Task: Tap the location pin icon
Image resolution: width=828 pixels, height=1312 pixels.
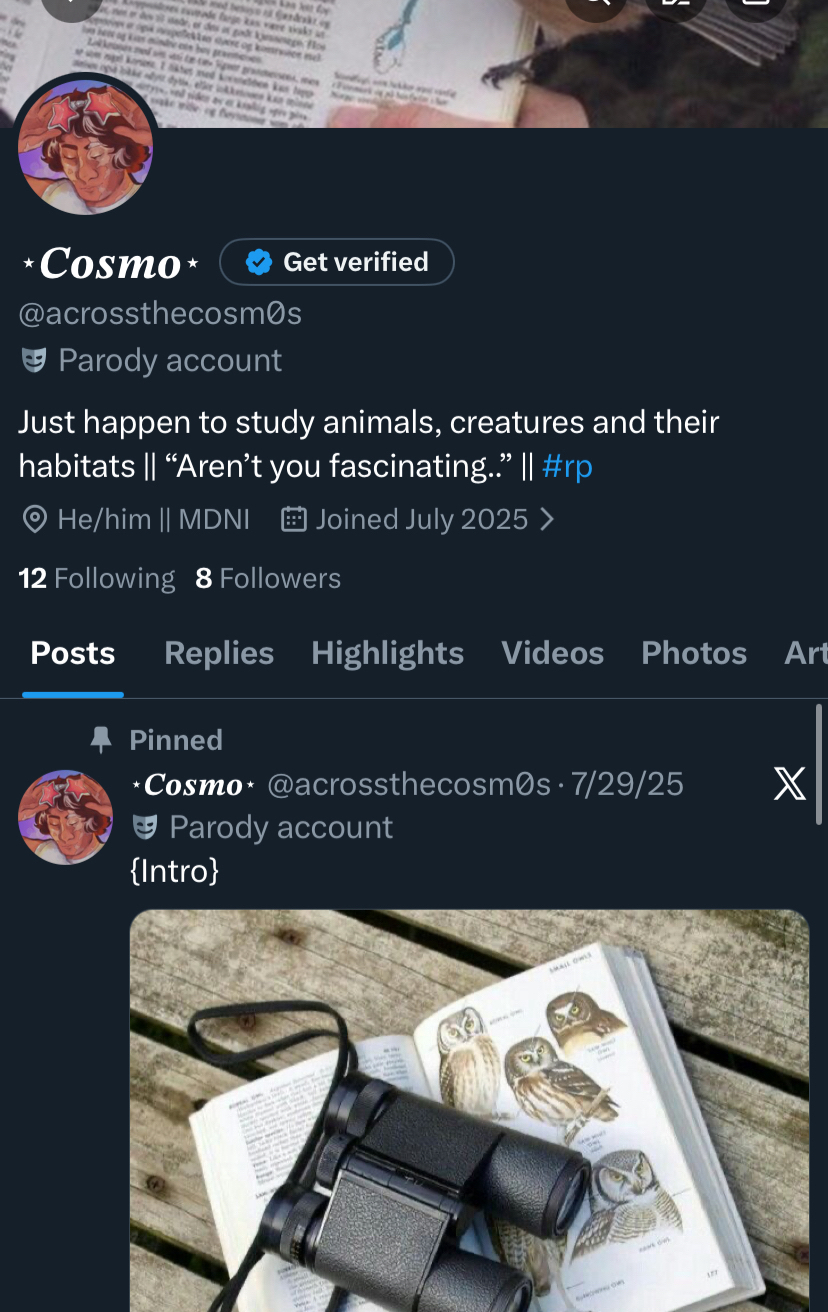Action: coord(35,519)
